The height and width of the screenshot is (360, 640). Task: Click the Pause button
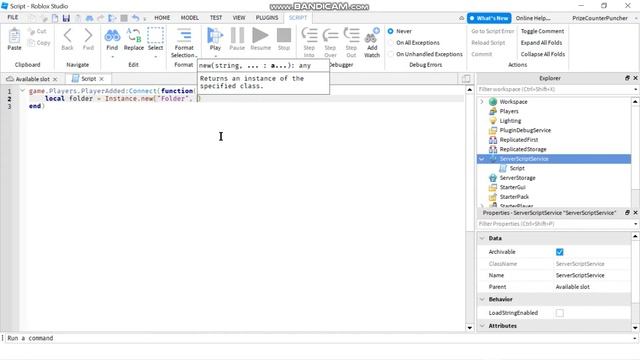coord(237,36)
